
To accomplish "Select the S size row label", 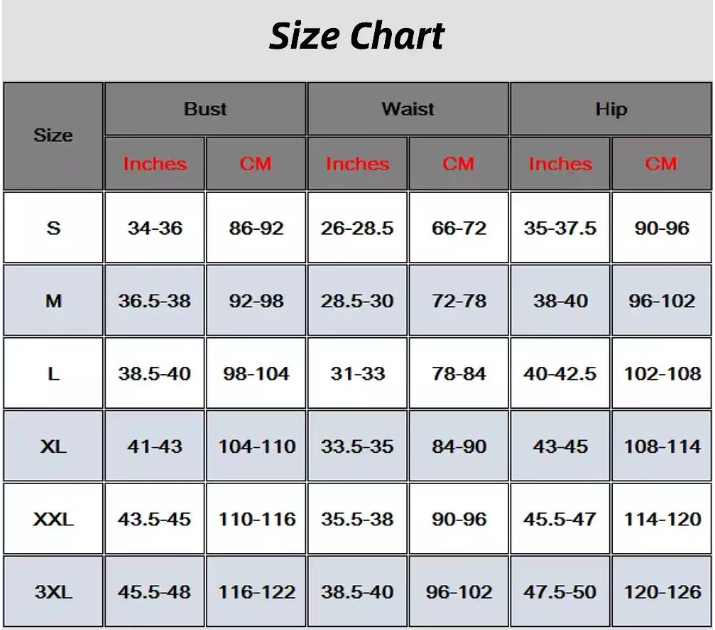I will coord(53,227).
